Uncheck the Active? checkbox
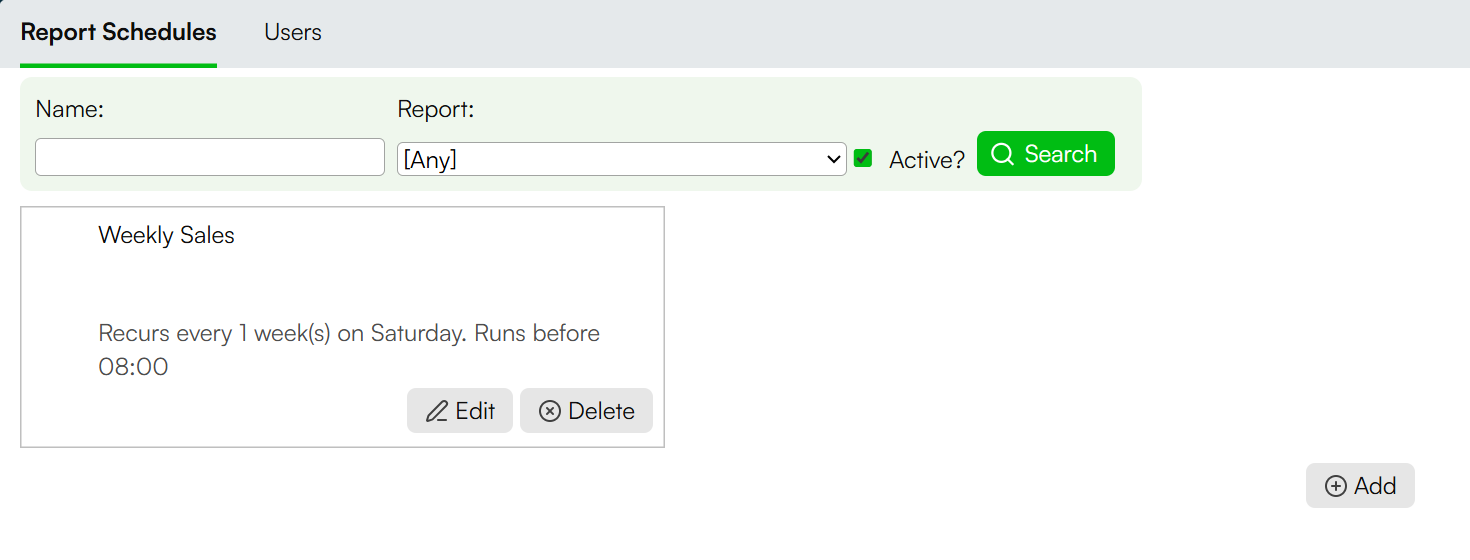 point(863,158)
